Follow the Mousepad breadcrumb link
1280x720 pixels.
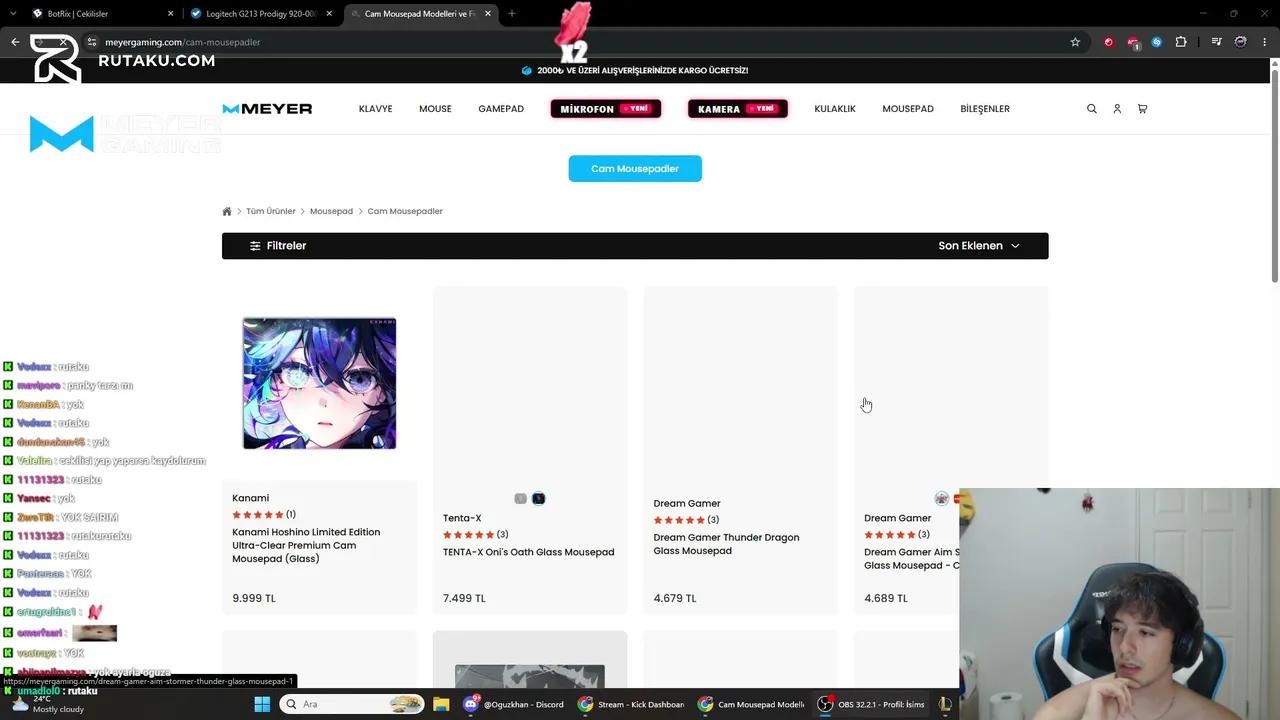coord(331,211)
